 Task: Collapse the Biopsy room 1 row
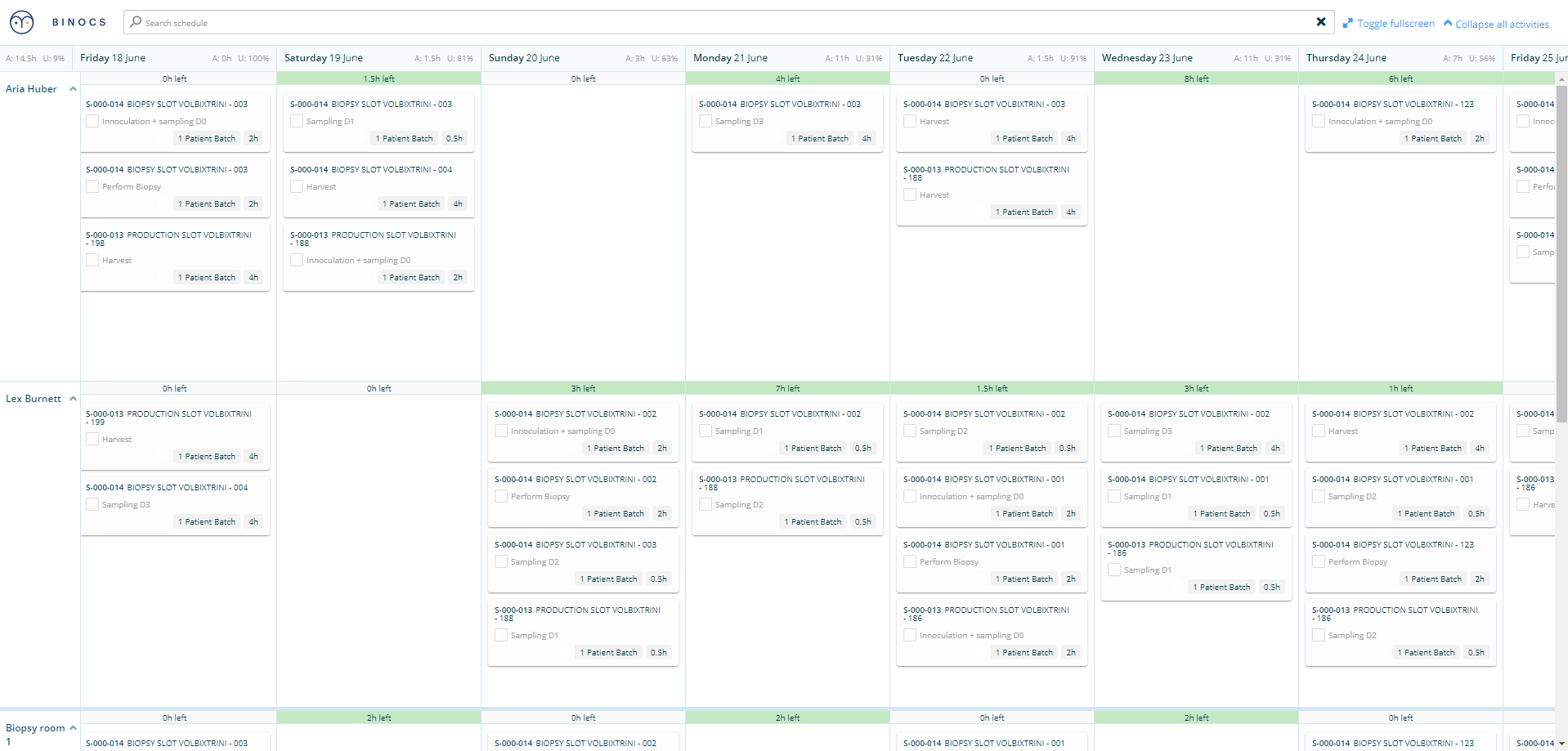click(73, 728)
